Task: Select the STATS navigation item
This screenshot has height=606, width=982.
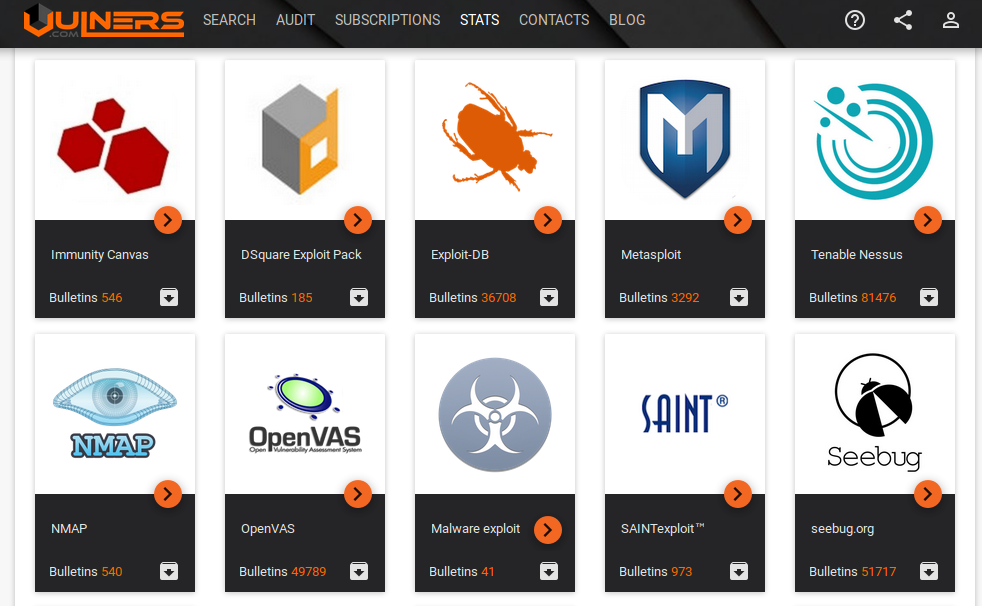Action: click(x=479, y=20)
